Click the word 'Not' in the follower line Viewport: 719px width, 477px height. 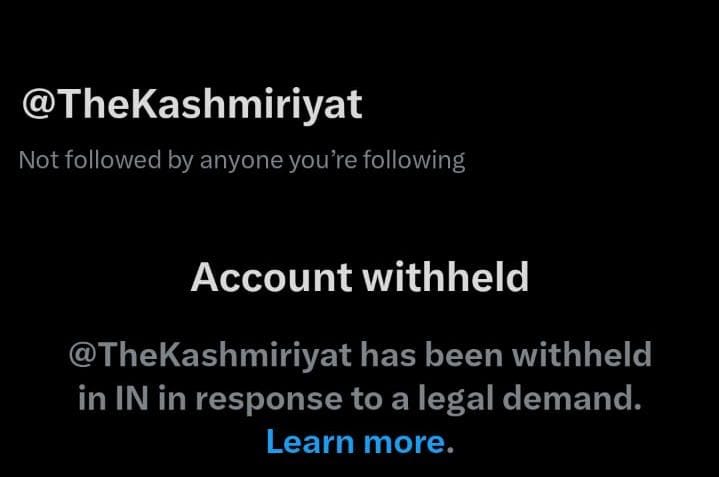tap(39, 161)
